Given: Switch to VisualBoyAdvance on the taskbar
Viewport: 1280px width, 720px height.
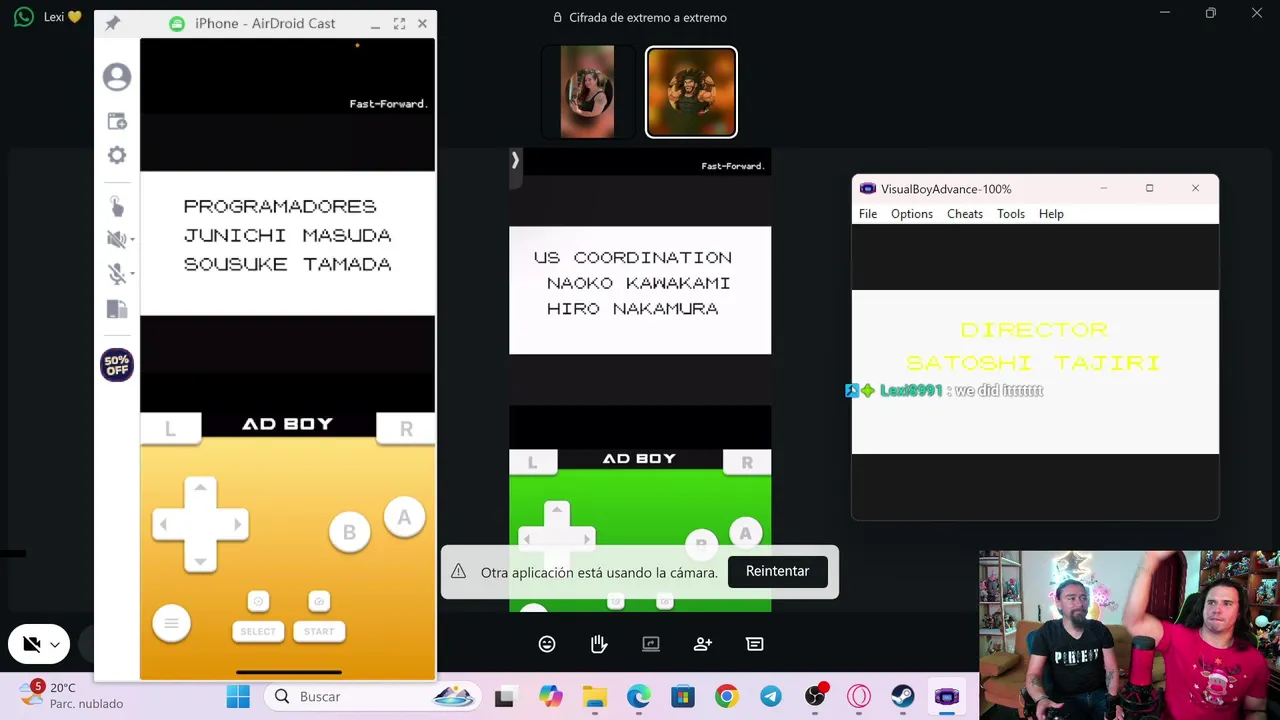Looking at the screenshot, I should 947,697.
